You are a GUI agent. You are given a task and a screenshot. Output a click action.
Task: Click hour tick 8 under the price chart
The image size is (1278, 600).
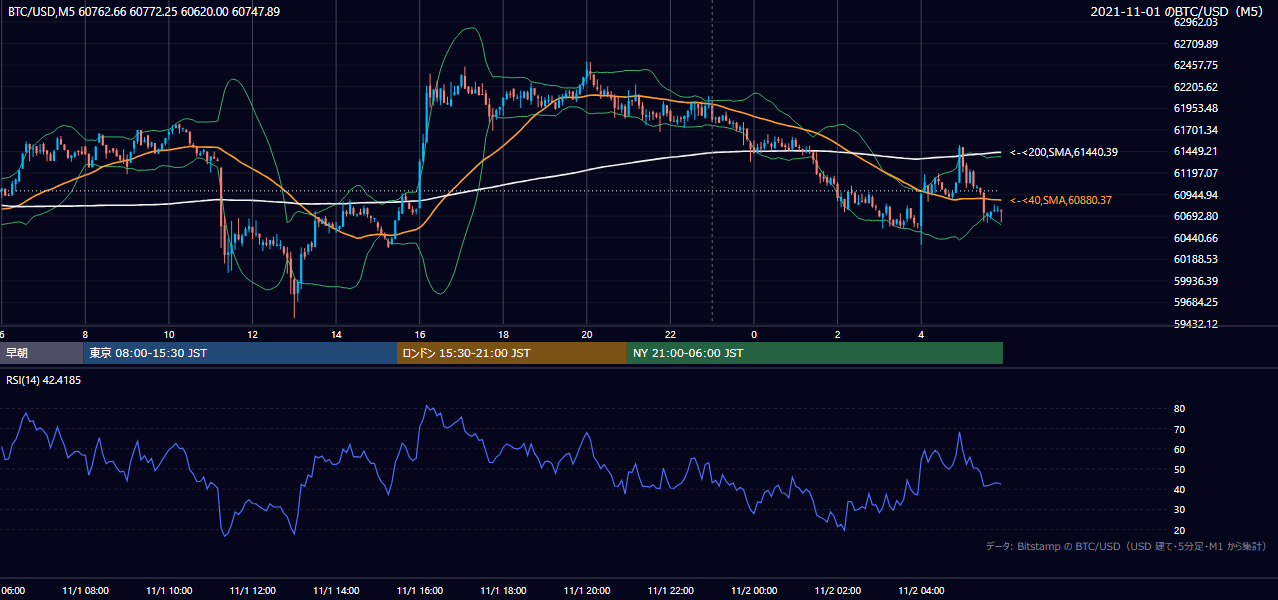tap(85, 335)
